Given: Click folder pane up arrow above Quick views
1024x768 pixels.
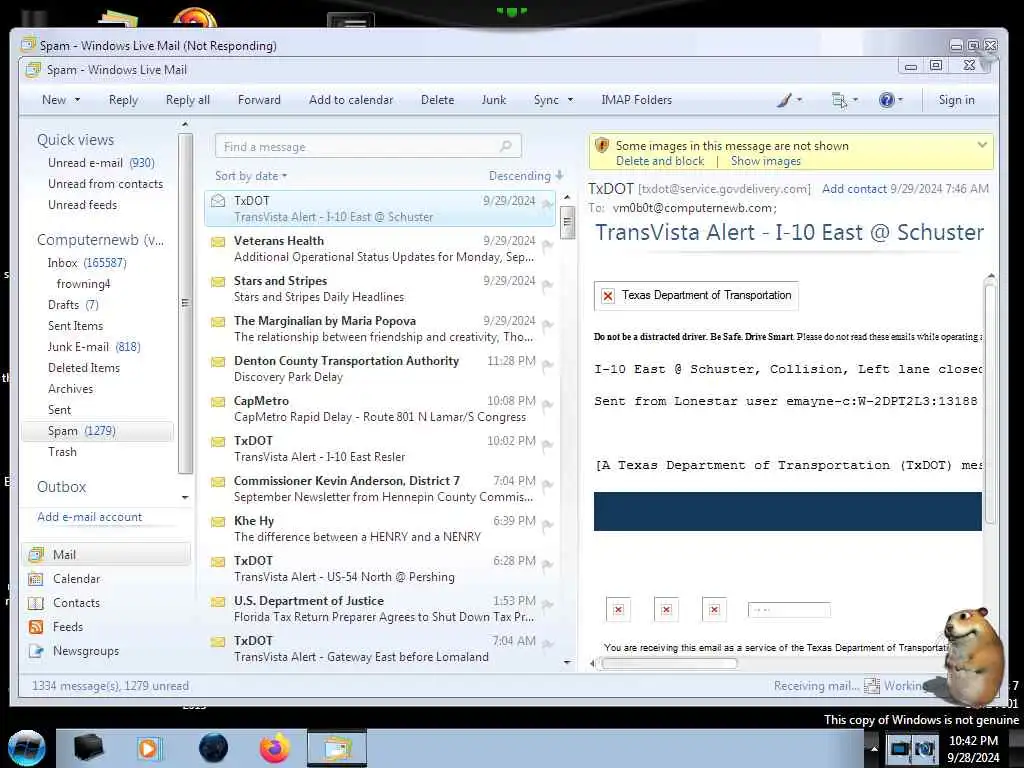Looking at the screenshot, I should pos(185,124).
